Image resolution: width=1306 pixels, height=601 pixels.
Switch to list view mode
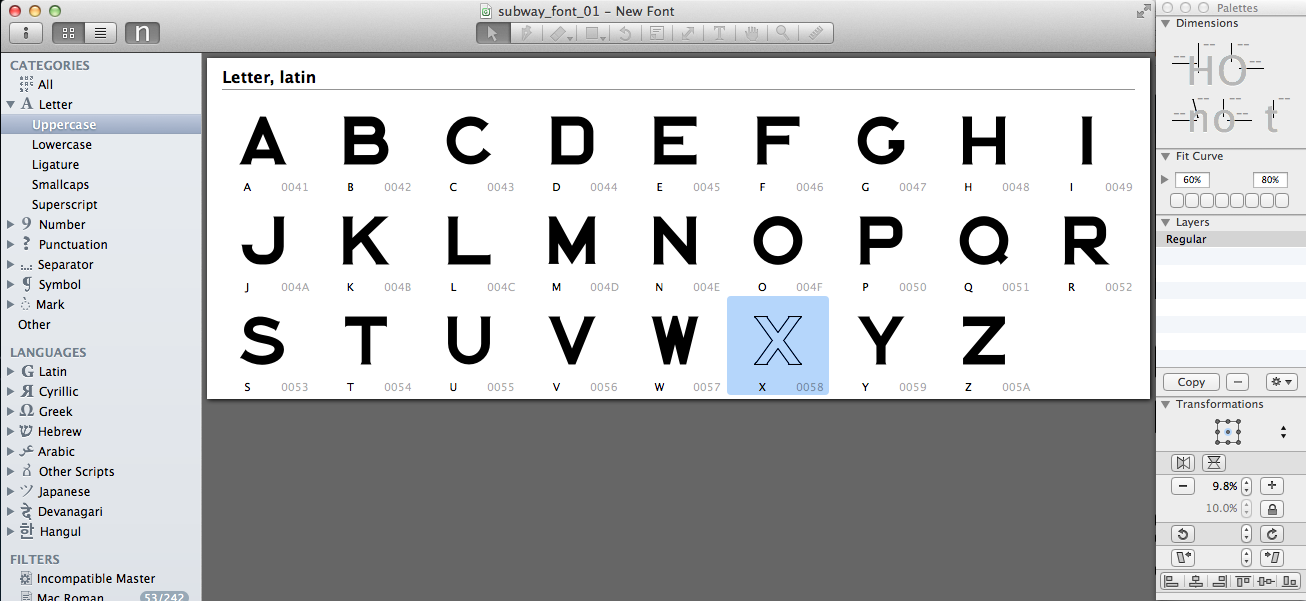[x=100, y=32]
